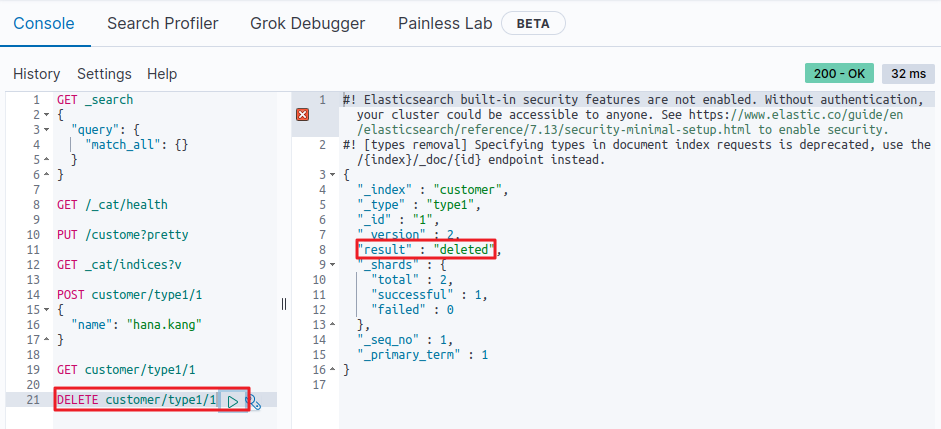Collapse the query block at editor line 3
This screenshot has height=429, width=941.
coord(46,130)
